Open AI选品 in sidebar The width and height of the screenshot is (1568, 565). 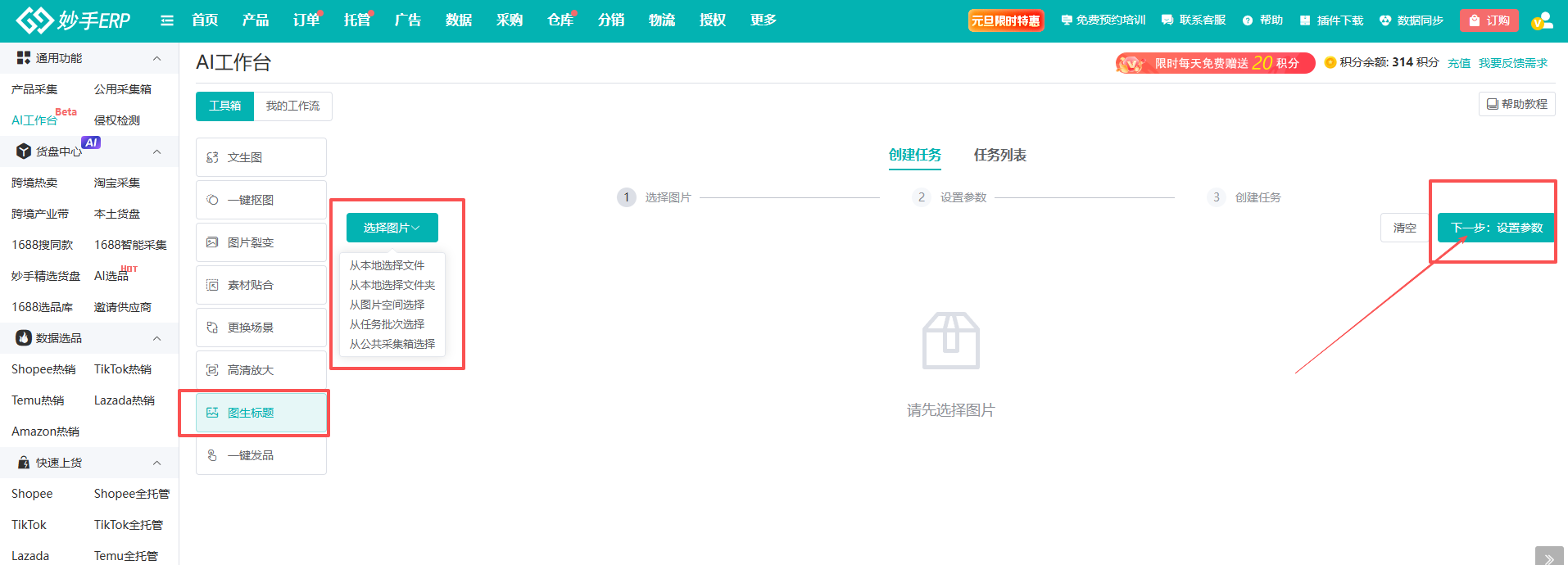click(x=111, y=276)
